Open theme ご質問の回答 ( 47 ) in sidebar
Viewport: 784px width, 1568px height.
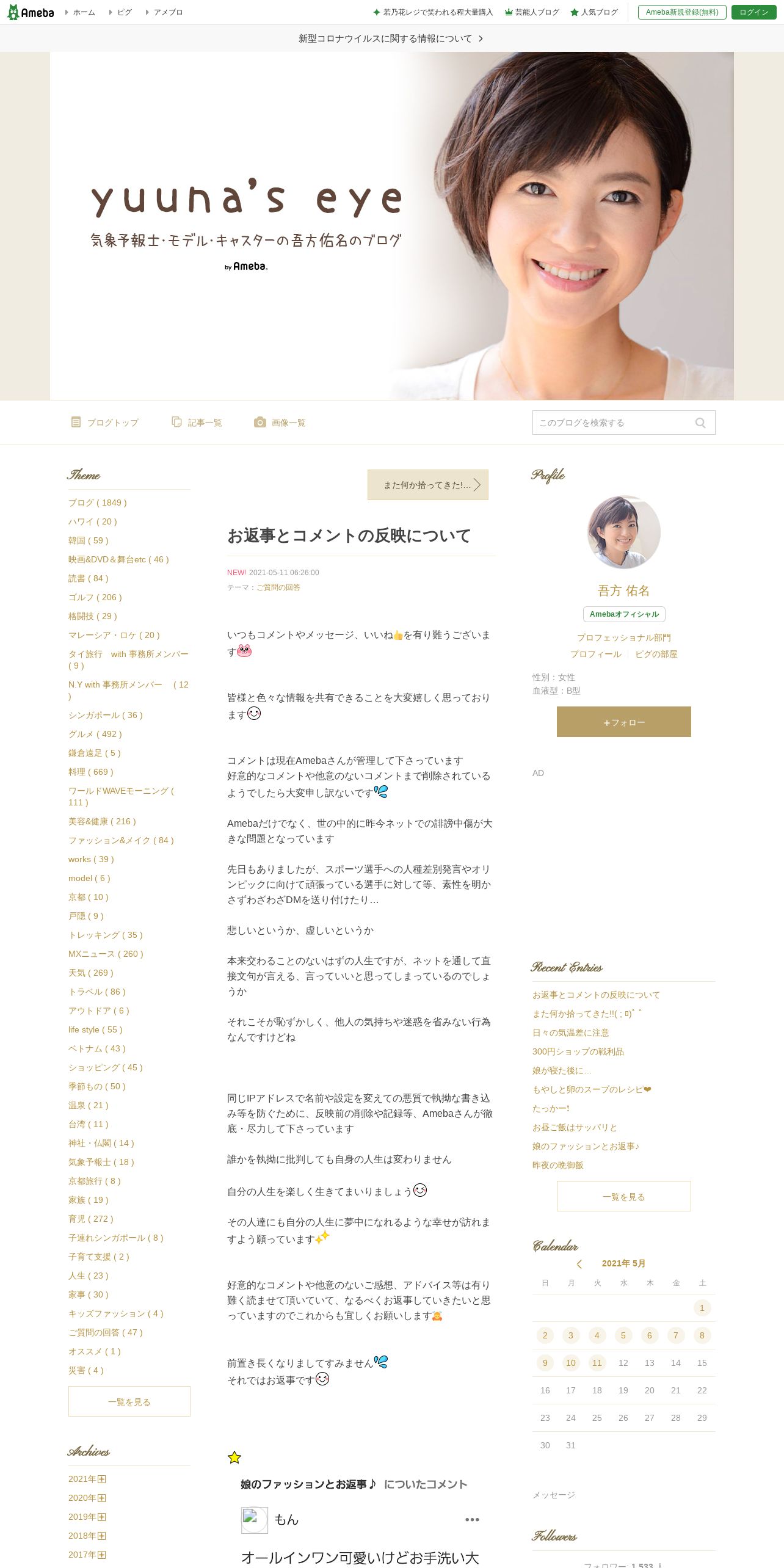(106, 1332)
